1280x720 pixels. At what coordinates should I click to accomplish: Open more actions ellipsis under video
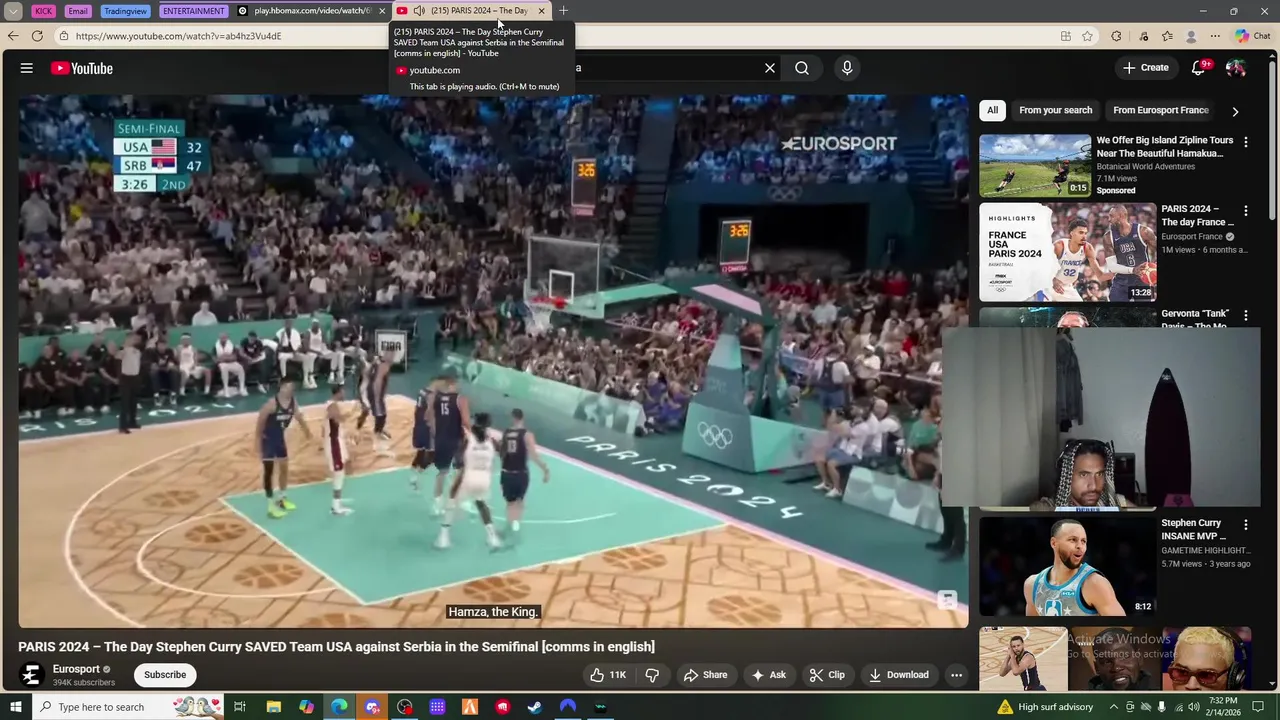pos(956,675)
